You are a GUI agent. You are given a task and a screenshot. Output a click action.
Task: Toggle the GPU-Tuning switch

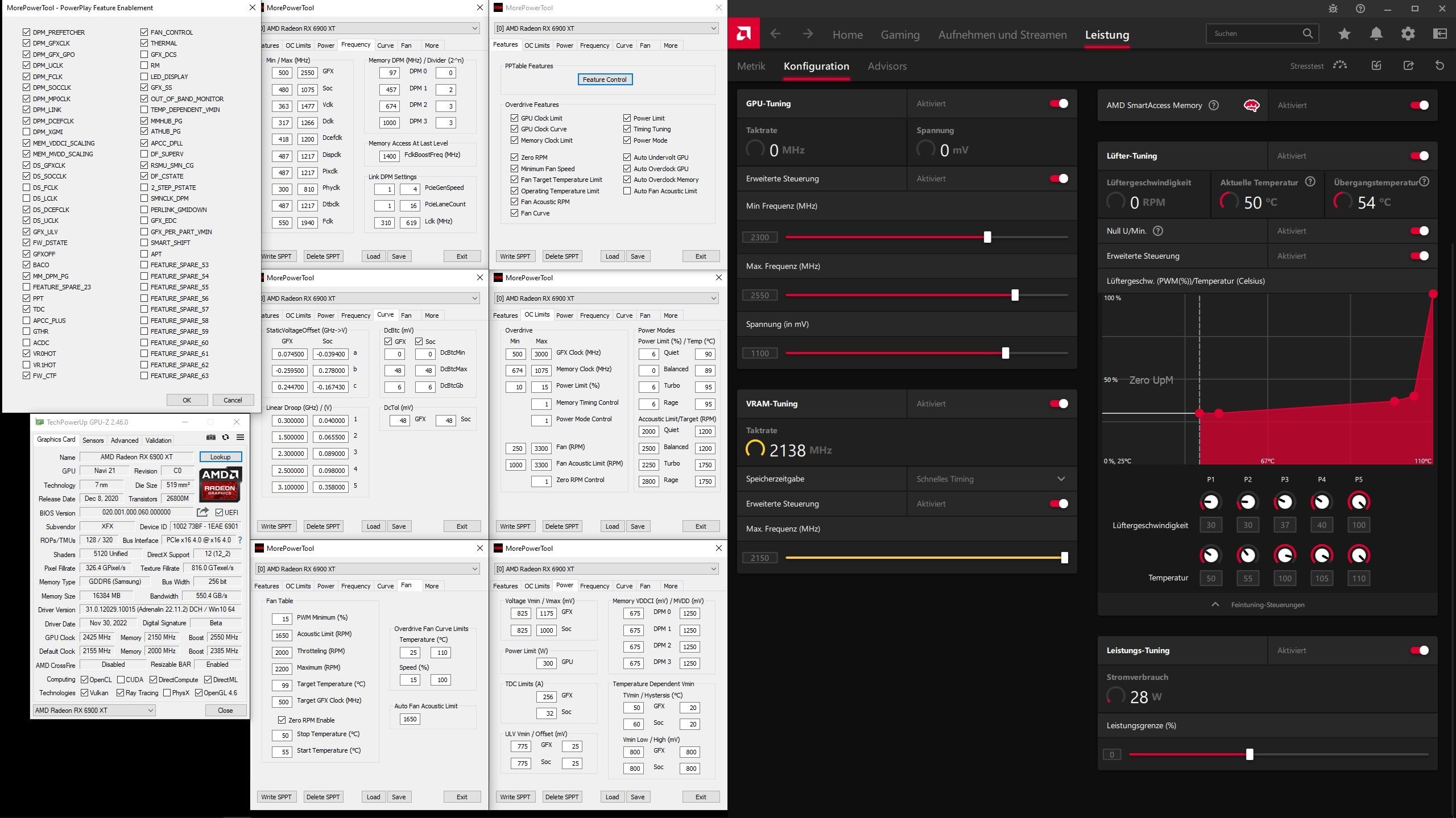pos(1059,103)
